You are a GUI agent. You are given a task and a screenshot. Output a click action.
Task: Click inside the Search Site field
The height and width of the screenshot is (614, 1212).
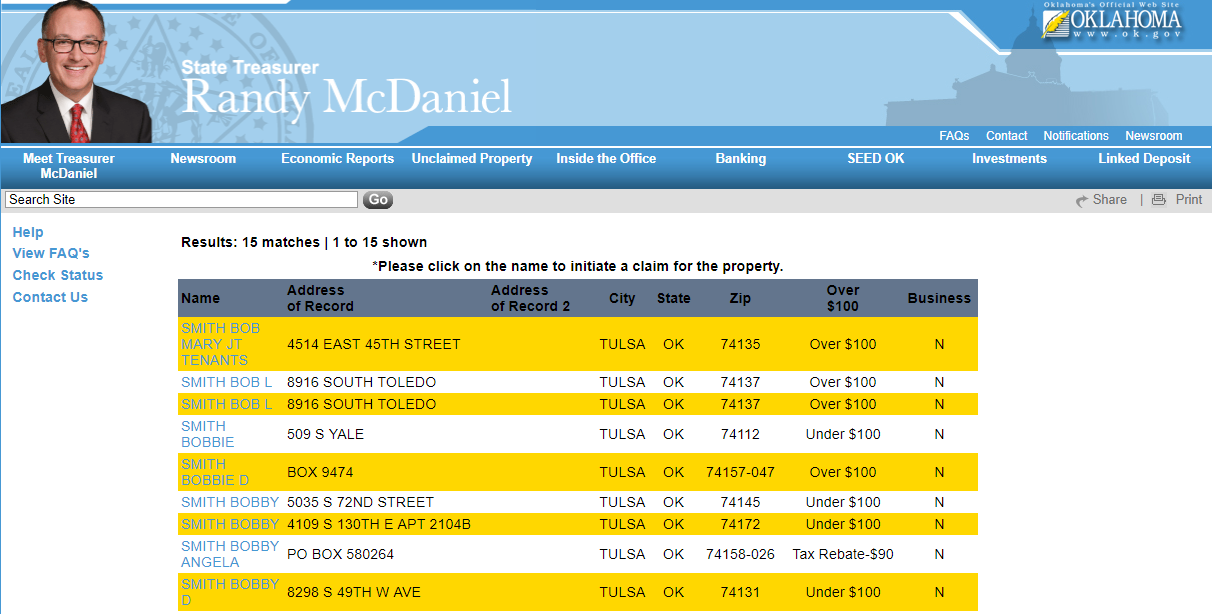tap(180, 199)
